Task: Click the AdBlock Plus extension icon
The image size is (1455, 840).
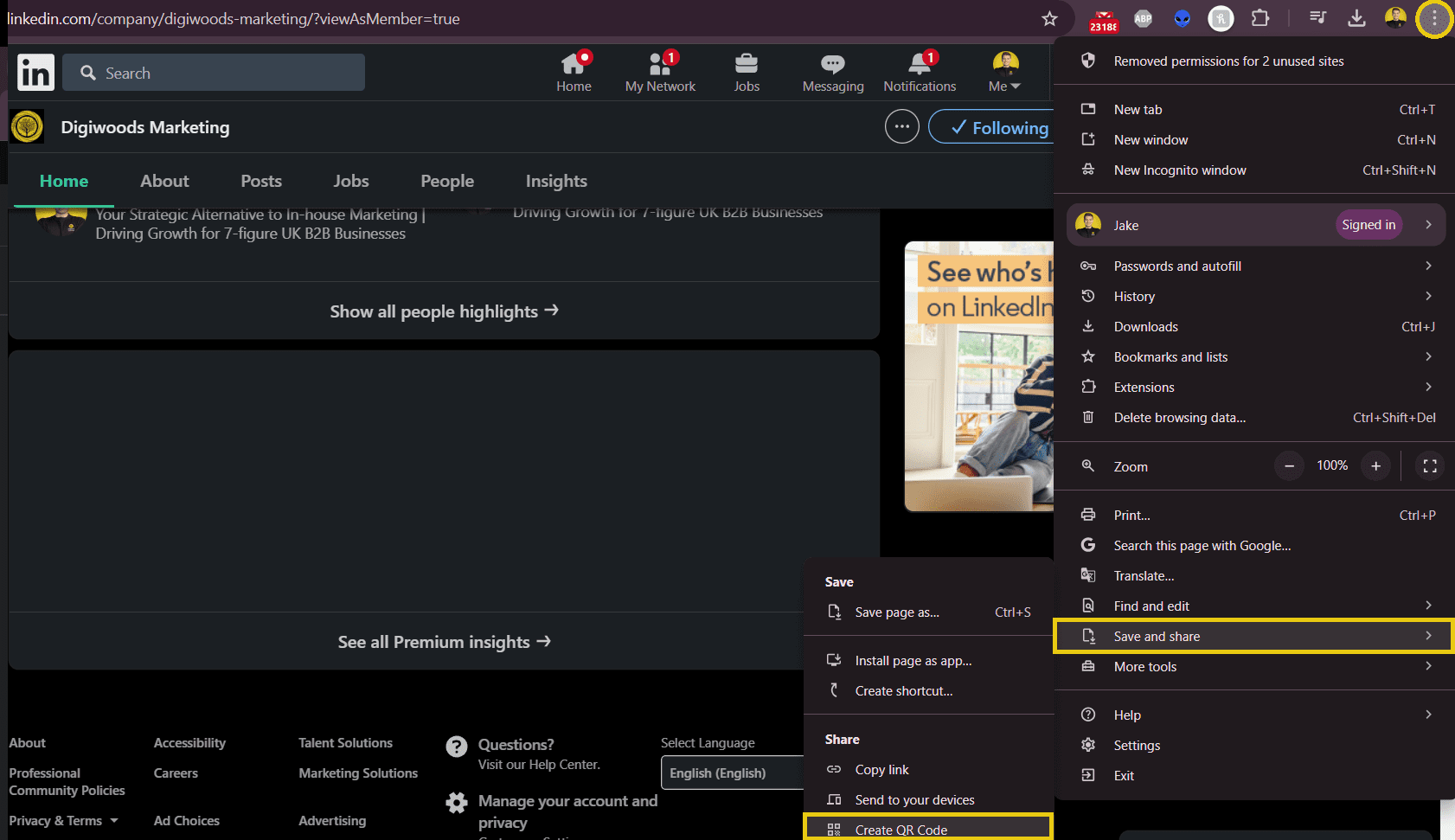Action: click(1143, 18)
